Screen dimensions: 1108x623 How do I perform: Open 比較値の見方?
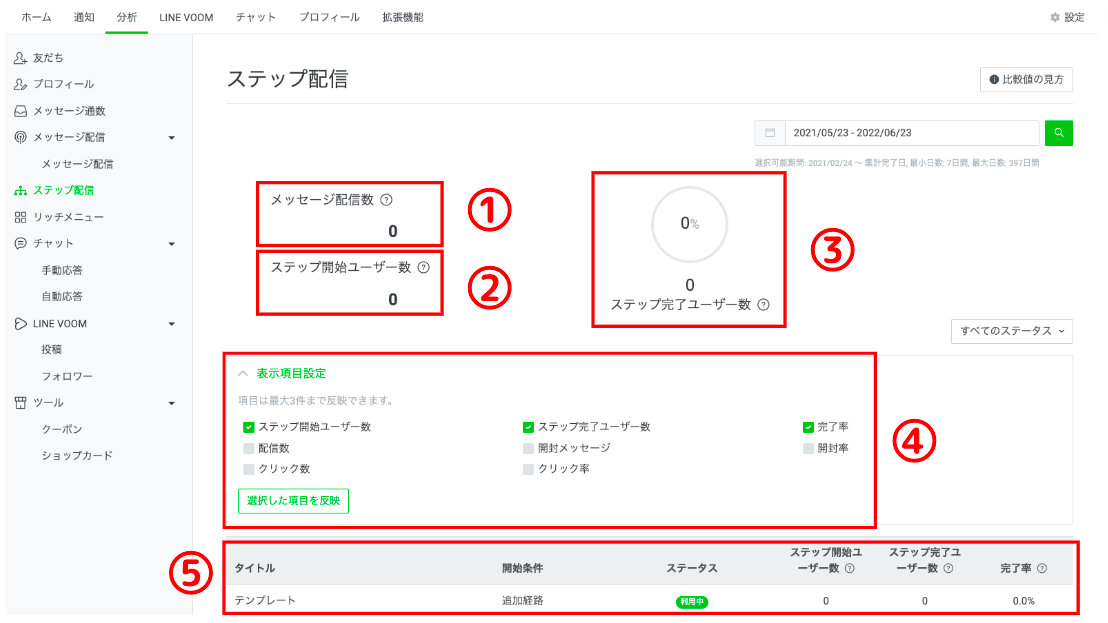[1027, 79]
